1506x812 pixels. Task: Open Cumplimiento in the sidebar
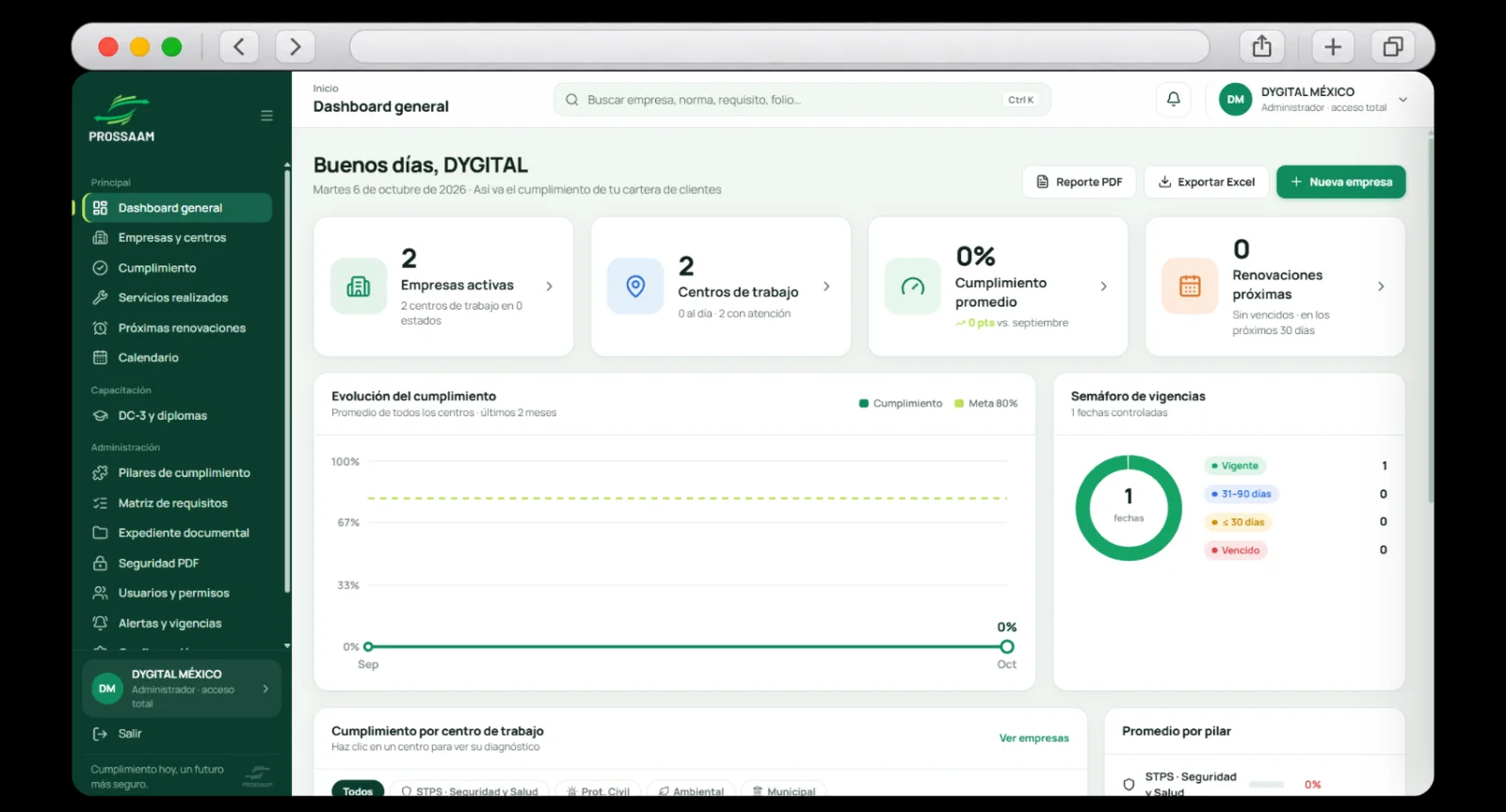coord(177,268)
